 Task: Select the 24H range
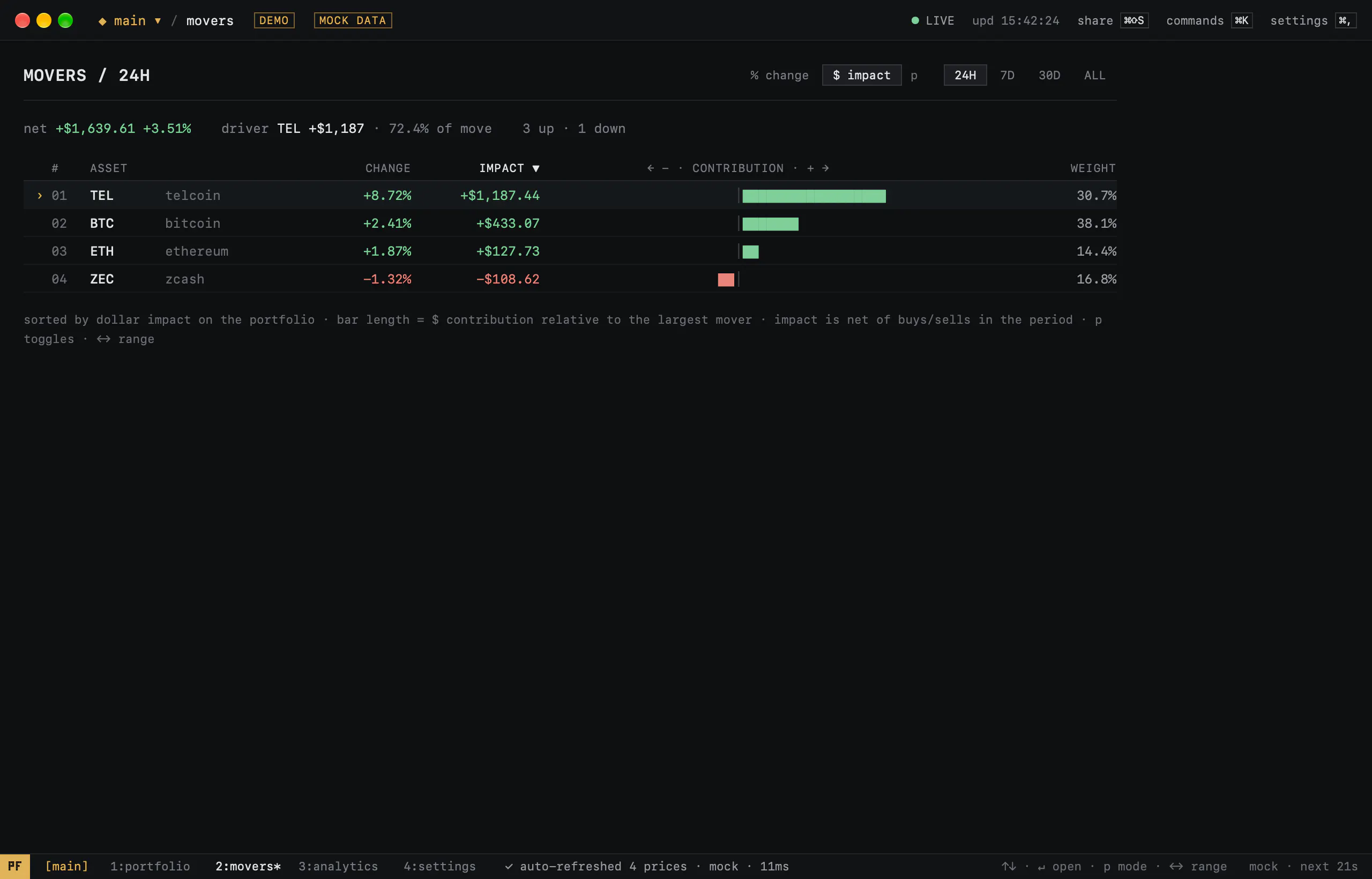tap(965, 76)
